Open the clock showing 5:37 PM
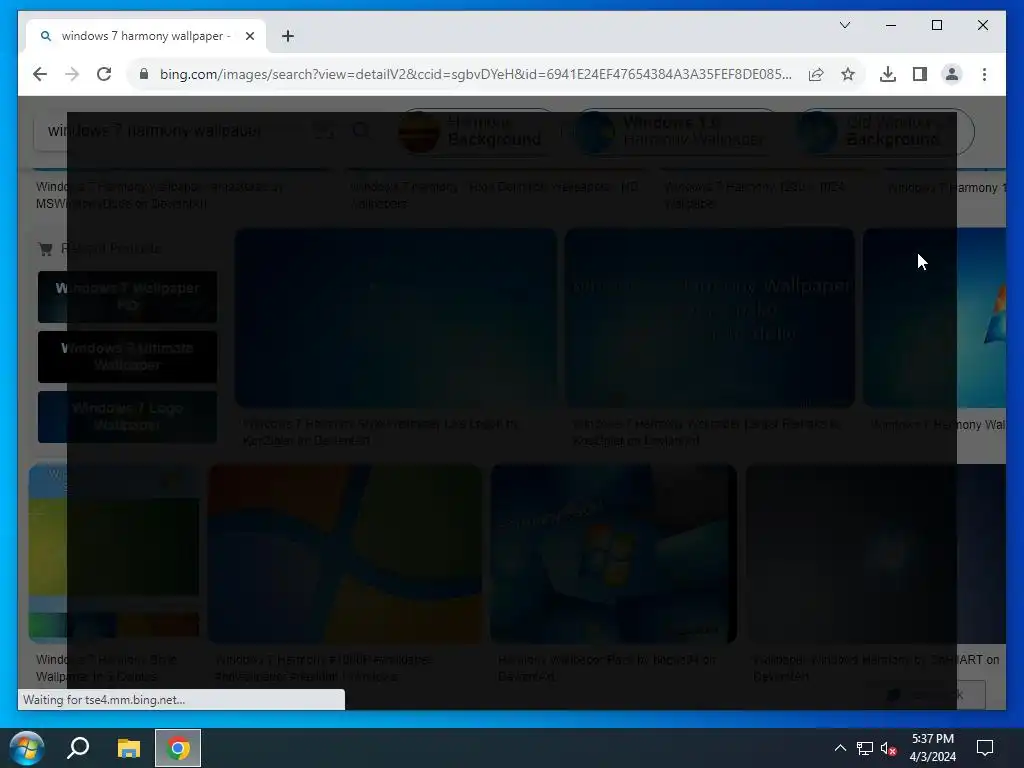 click(933, 748)
